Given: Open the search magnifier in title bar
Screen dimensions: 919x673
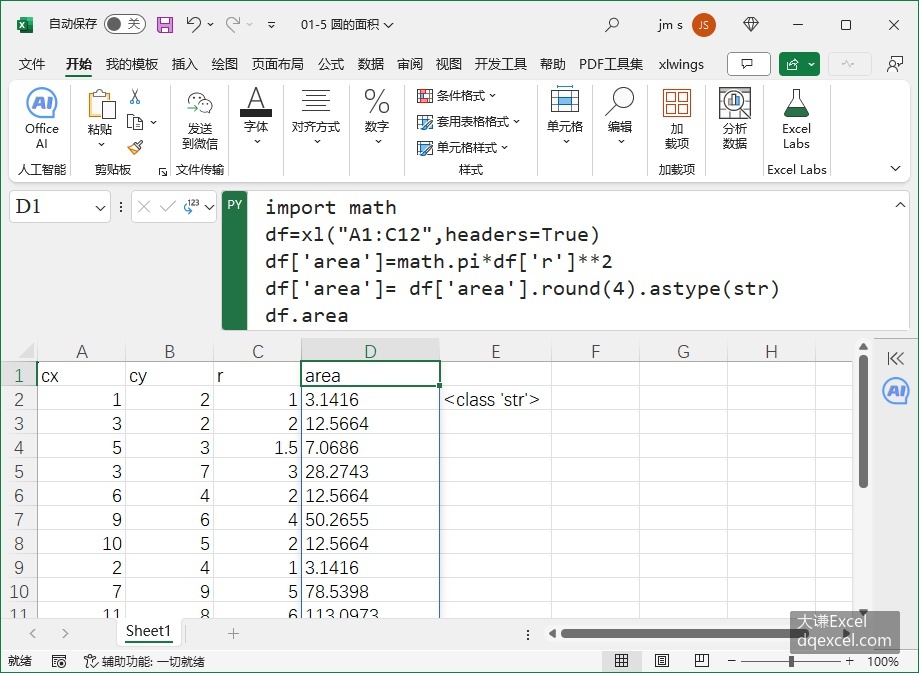Looking at the screenshot, I should (612, 25).
